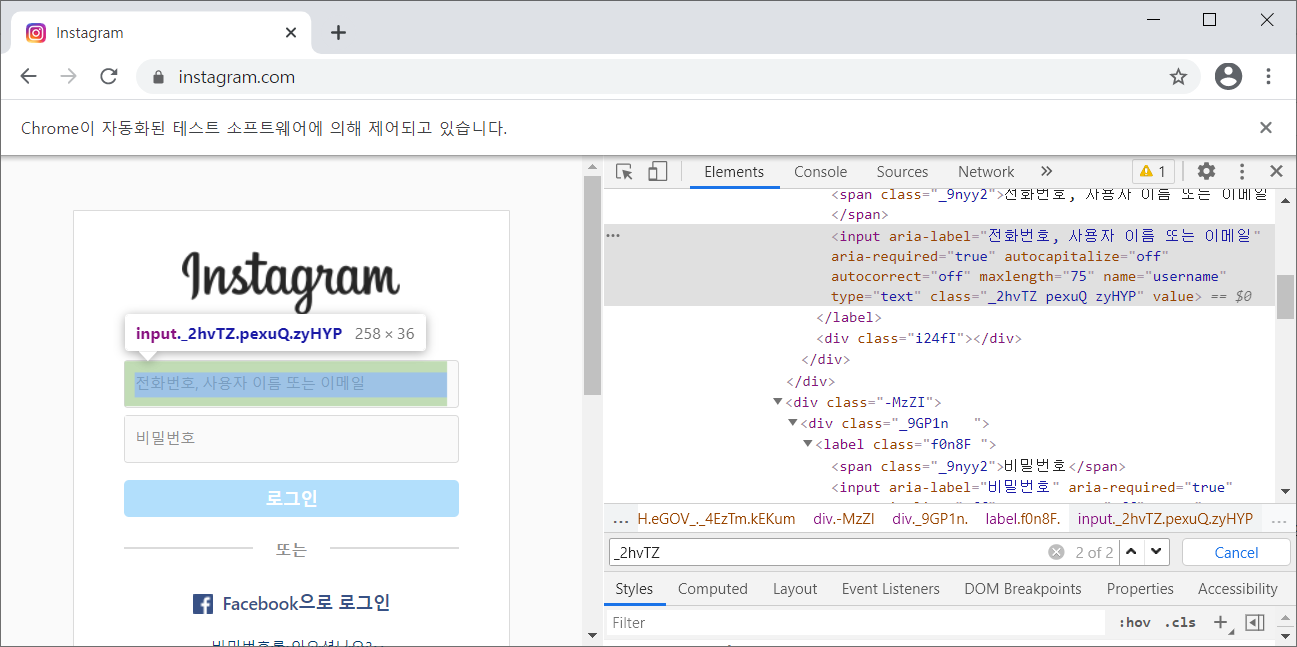Dismiss the automated test infobar
Screen dimensions: 1297x647
click(1265, 127)
